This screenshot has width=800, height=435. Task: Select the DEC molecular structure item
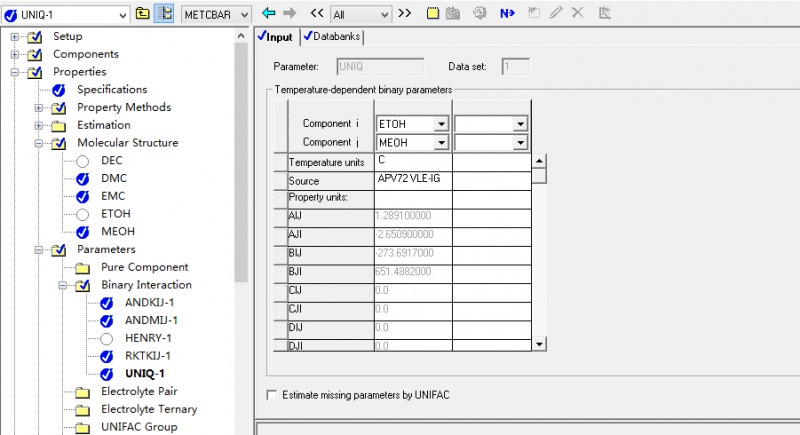(x=112, y=161)
